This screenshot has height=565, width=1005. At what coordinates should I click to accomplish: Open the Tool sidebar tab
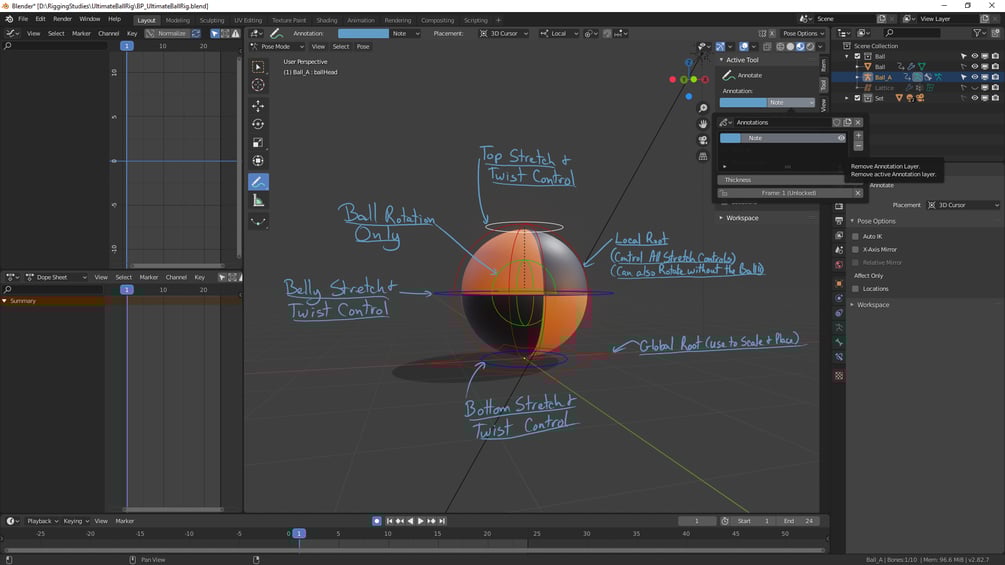pos(824,85)
